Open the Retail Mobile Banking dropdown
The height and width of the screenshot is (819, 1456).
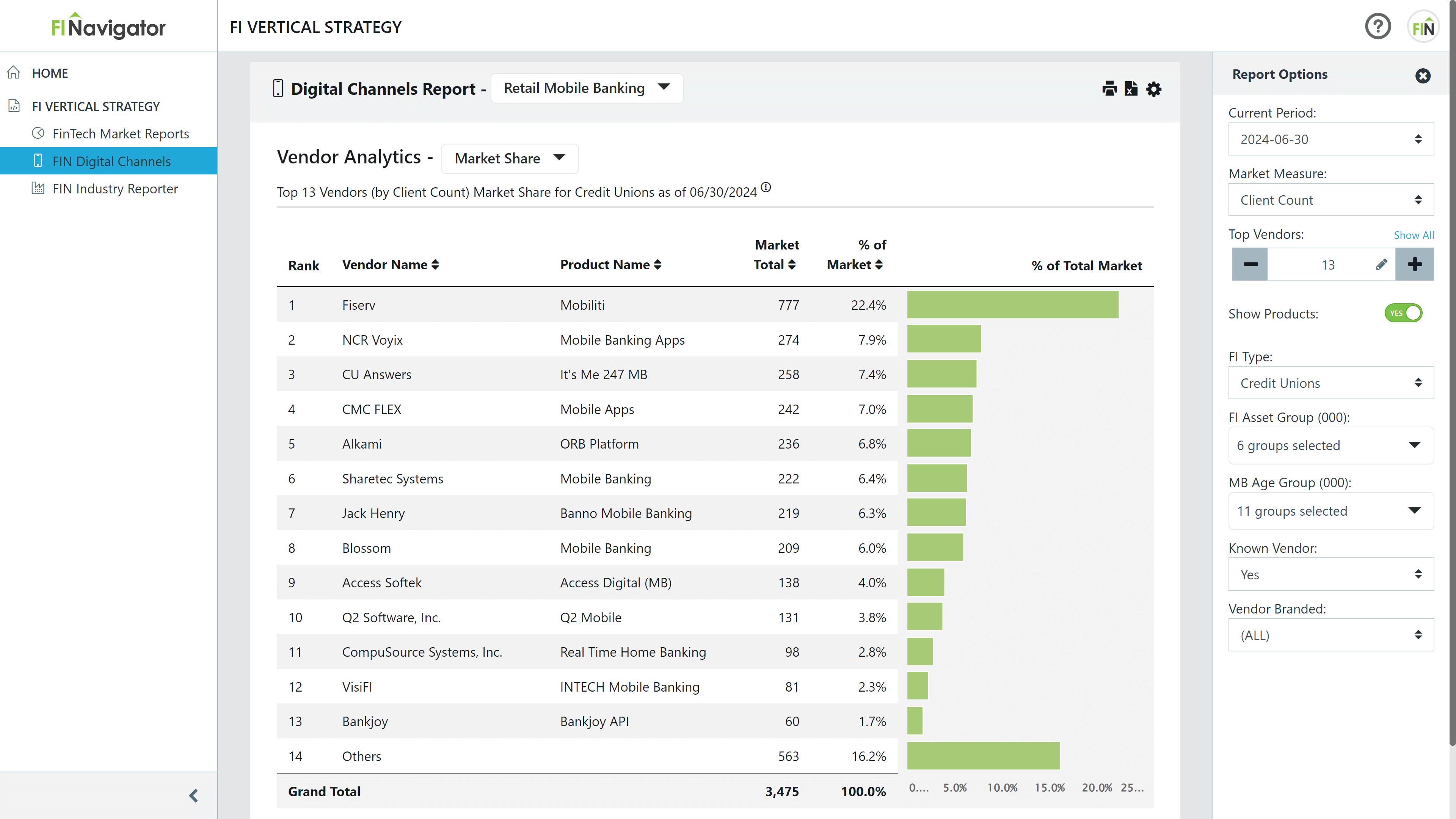(587, 88)
